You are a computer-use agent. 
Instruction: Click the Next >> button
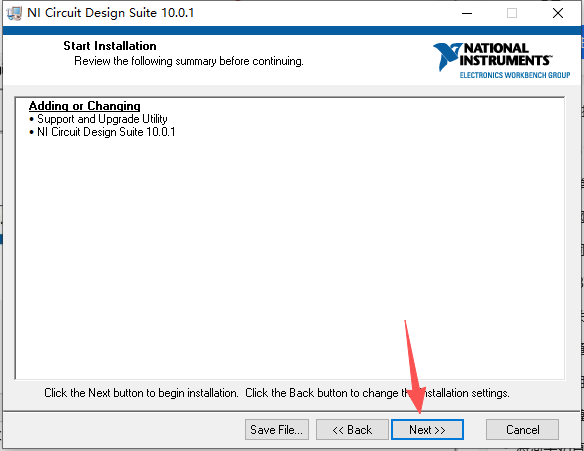(x=427, y=429)
